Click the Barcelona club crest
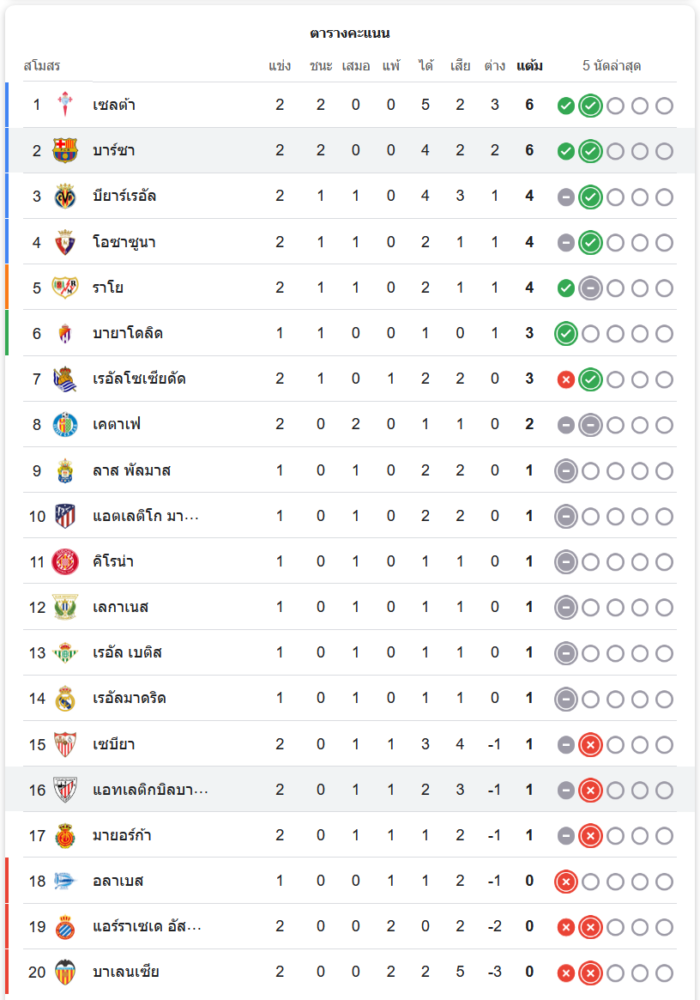This screenshot has width=700, height=1000. point(65,151)
